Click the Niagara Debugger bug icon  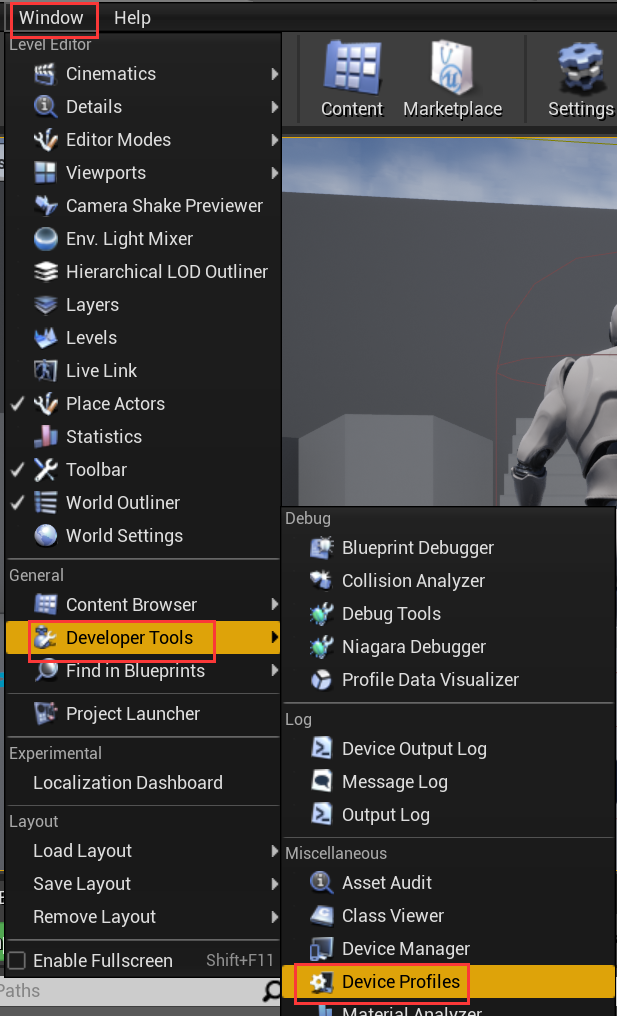click(x=321, y=647)
